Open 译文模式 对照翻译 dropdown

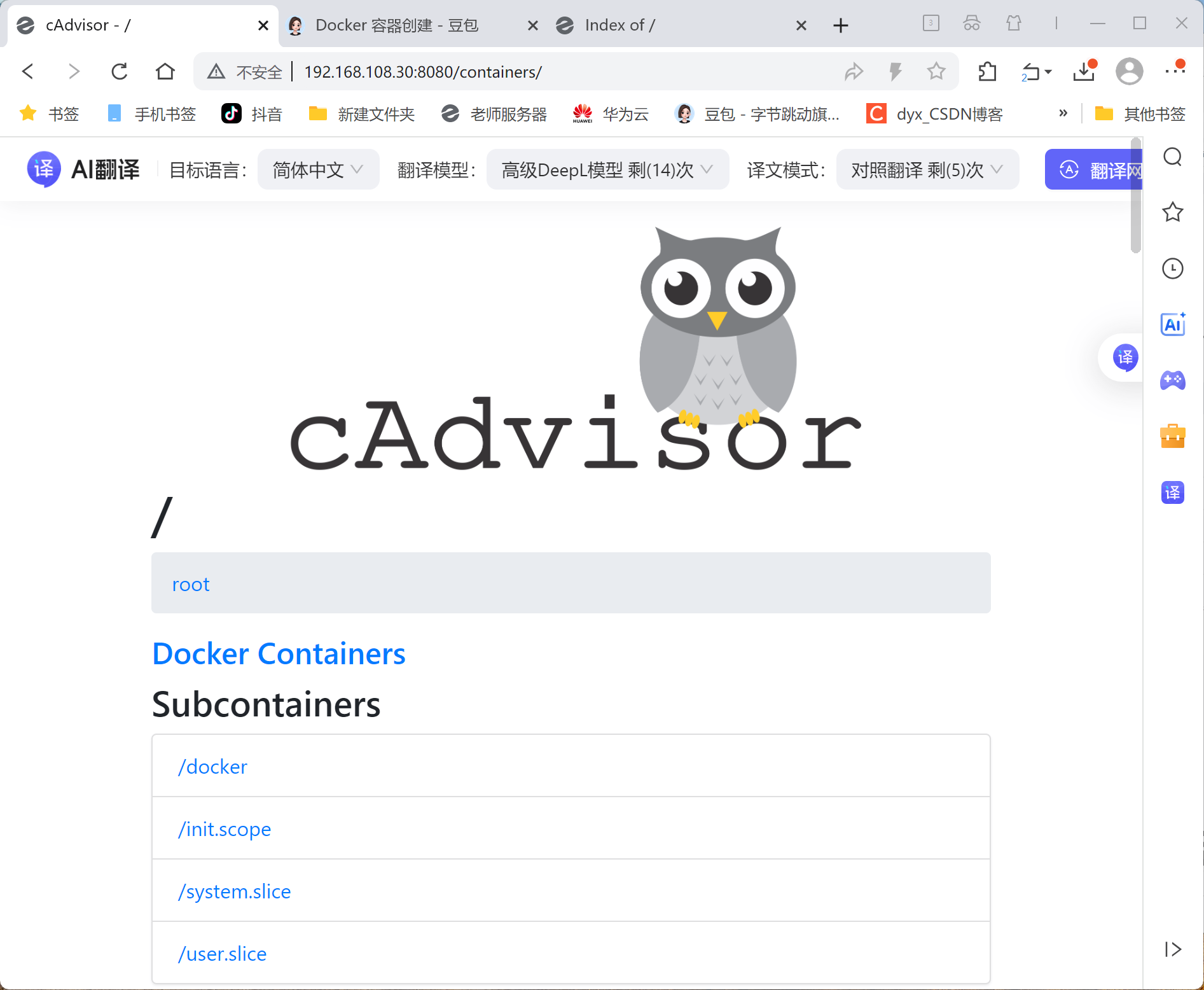(x=927, y=170)
